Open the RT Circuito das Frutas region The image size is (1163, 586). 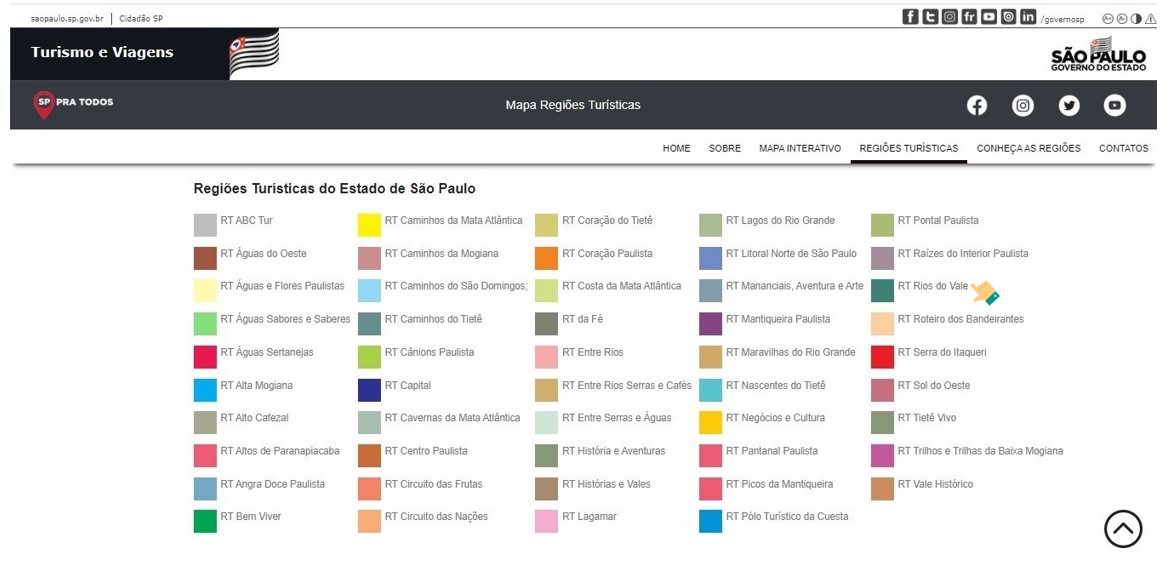click(x=433, y=484)
